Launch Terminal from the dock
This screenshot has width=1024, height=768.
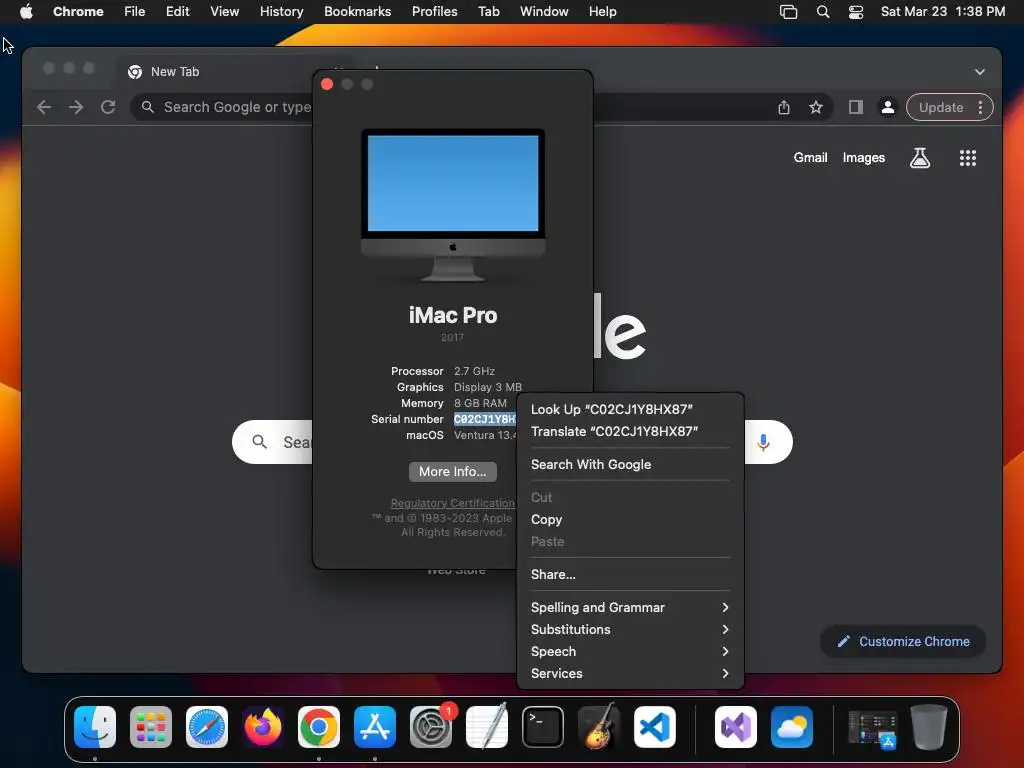(x=543, y=727)
